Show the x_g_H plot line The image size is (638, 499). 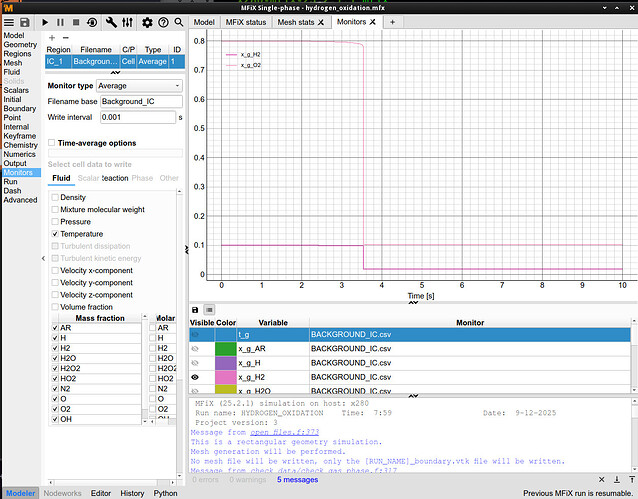(x=195, y=363)
